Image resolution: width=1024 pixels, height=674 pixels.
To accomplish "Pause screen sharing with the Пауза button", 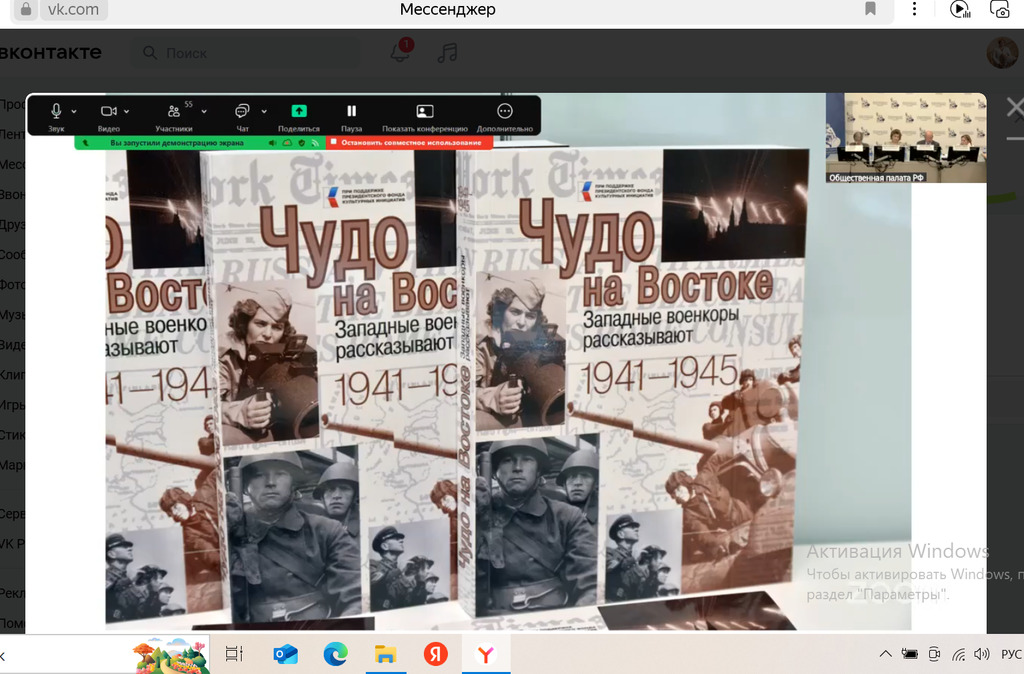I will point(351,112).
